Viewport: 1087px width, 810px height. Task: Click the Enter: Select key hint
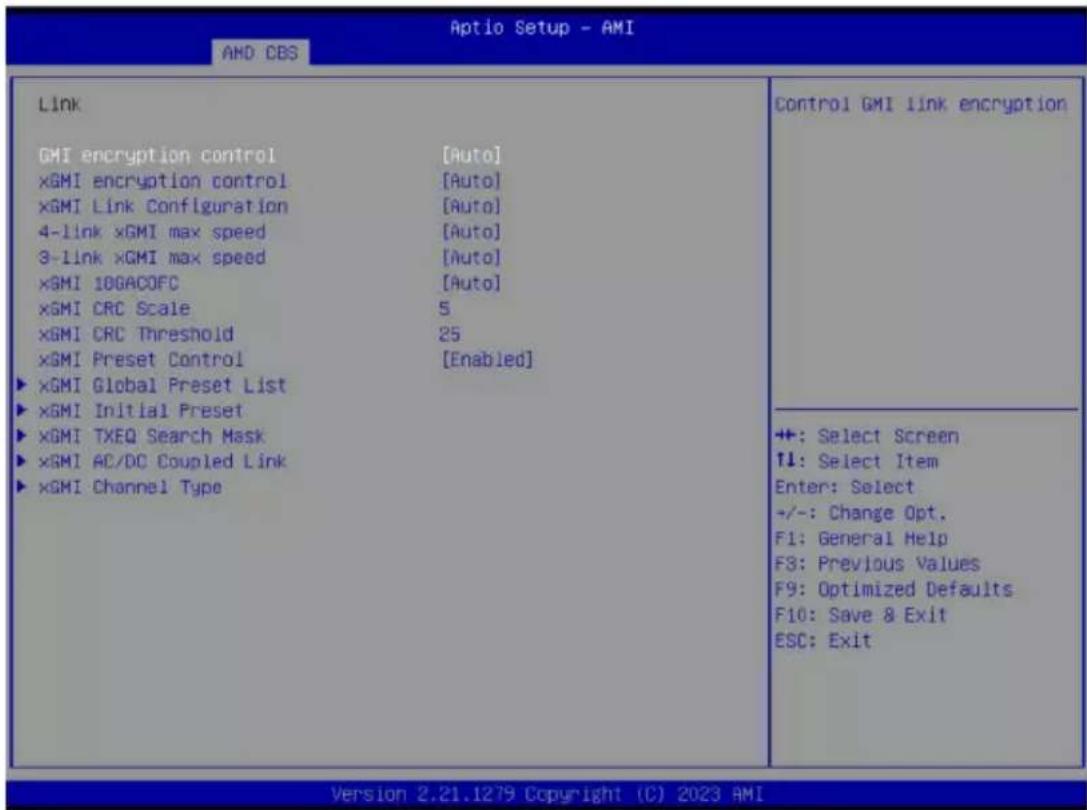click(844, 487)
